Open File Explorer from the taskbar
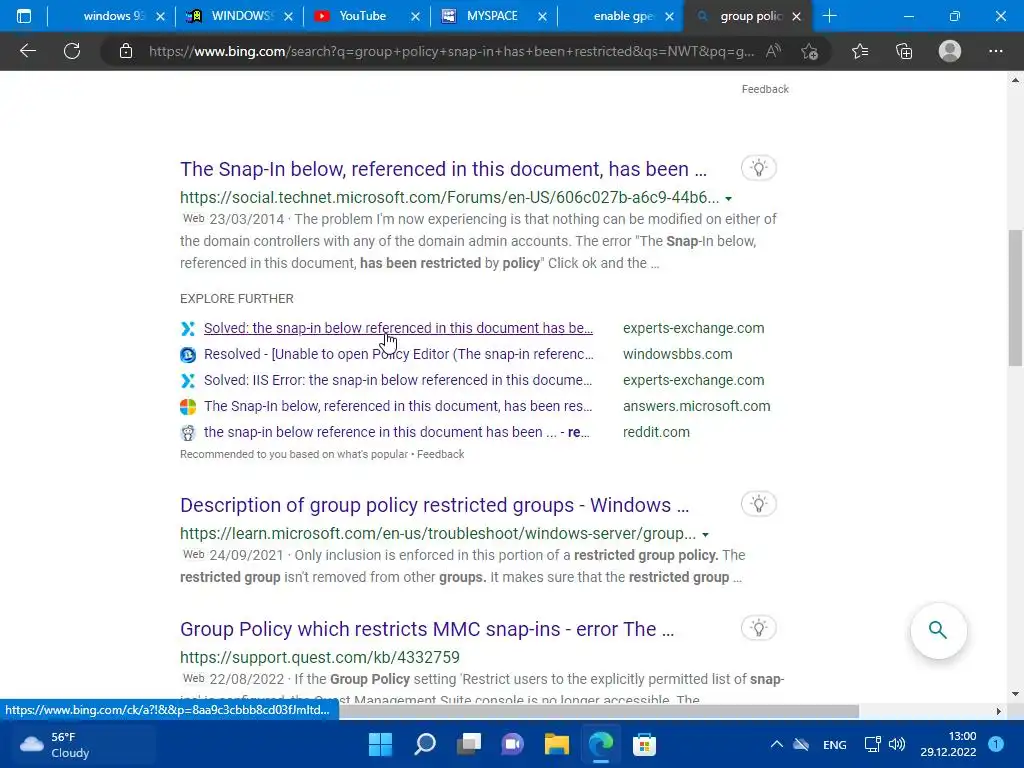 click(556, 744)
